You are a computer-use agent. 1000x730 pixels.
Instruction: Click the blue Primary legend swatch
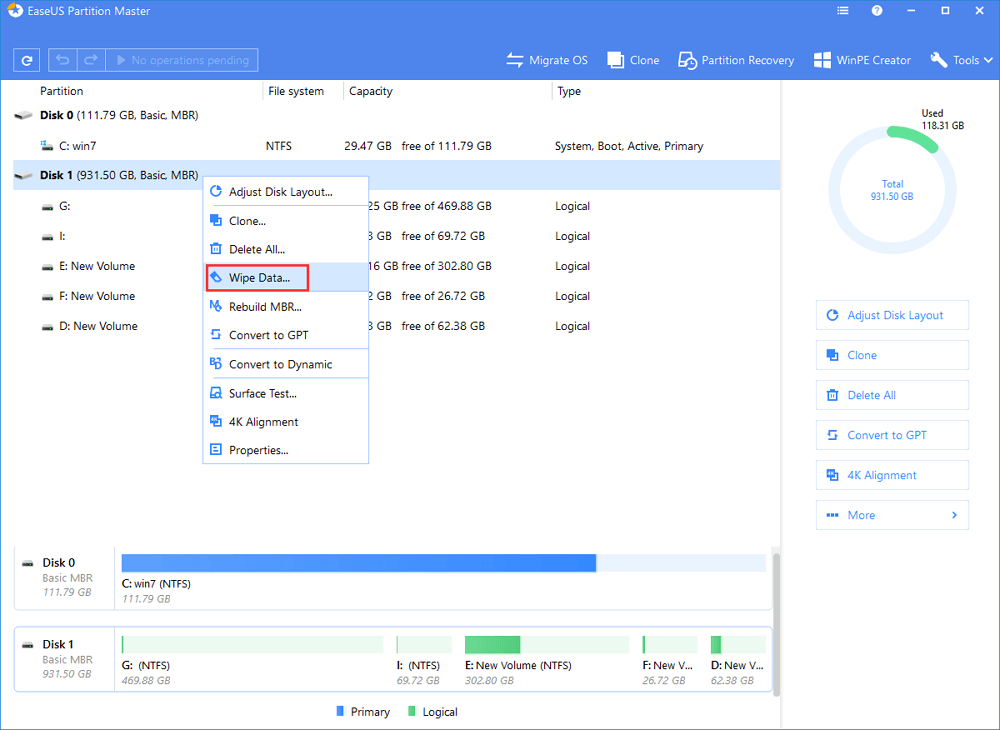(x=341, y=711)
